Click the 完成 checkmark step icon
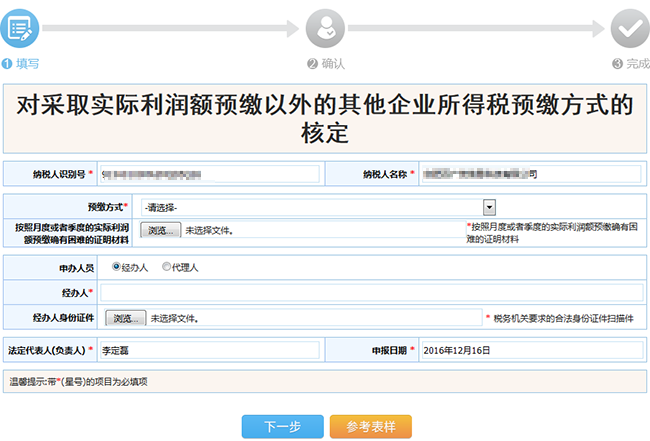Screen dimensions: 650x441 (x=630, y=28)
